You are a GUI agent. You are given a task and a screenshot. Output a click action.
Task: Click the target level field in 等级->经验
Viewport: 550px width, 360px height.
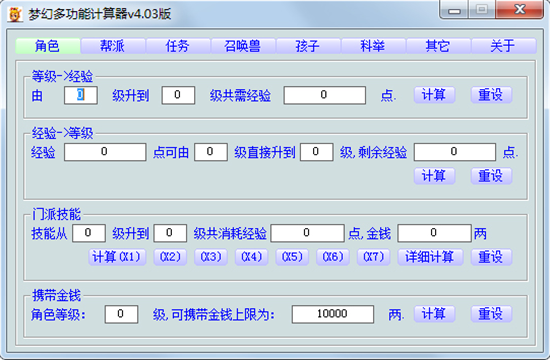coord(178,95)
